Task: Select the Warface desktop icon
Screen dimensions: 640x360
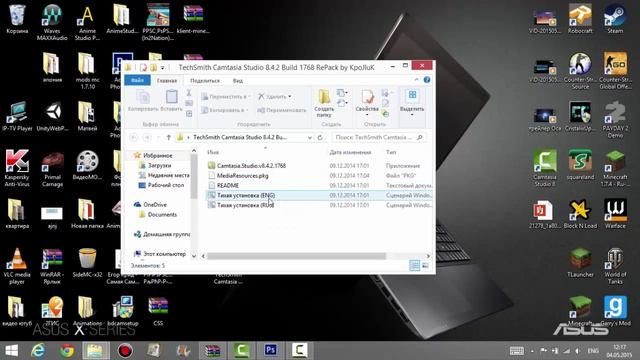Action: click(x=615, y=213)
